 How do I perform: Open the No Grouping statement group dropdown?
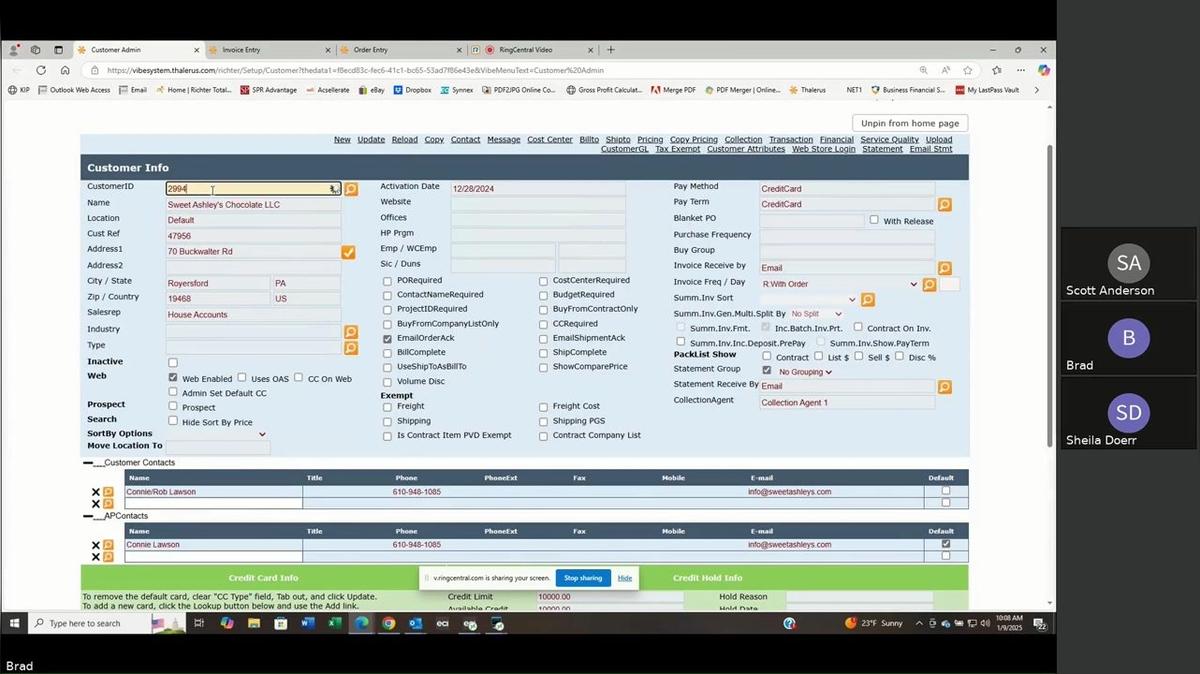click(805, 372)
